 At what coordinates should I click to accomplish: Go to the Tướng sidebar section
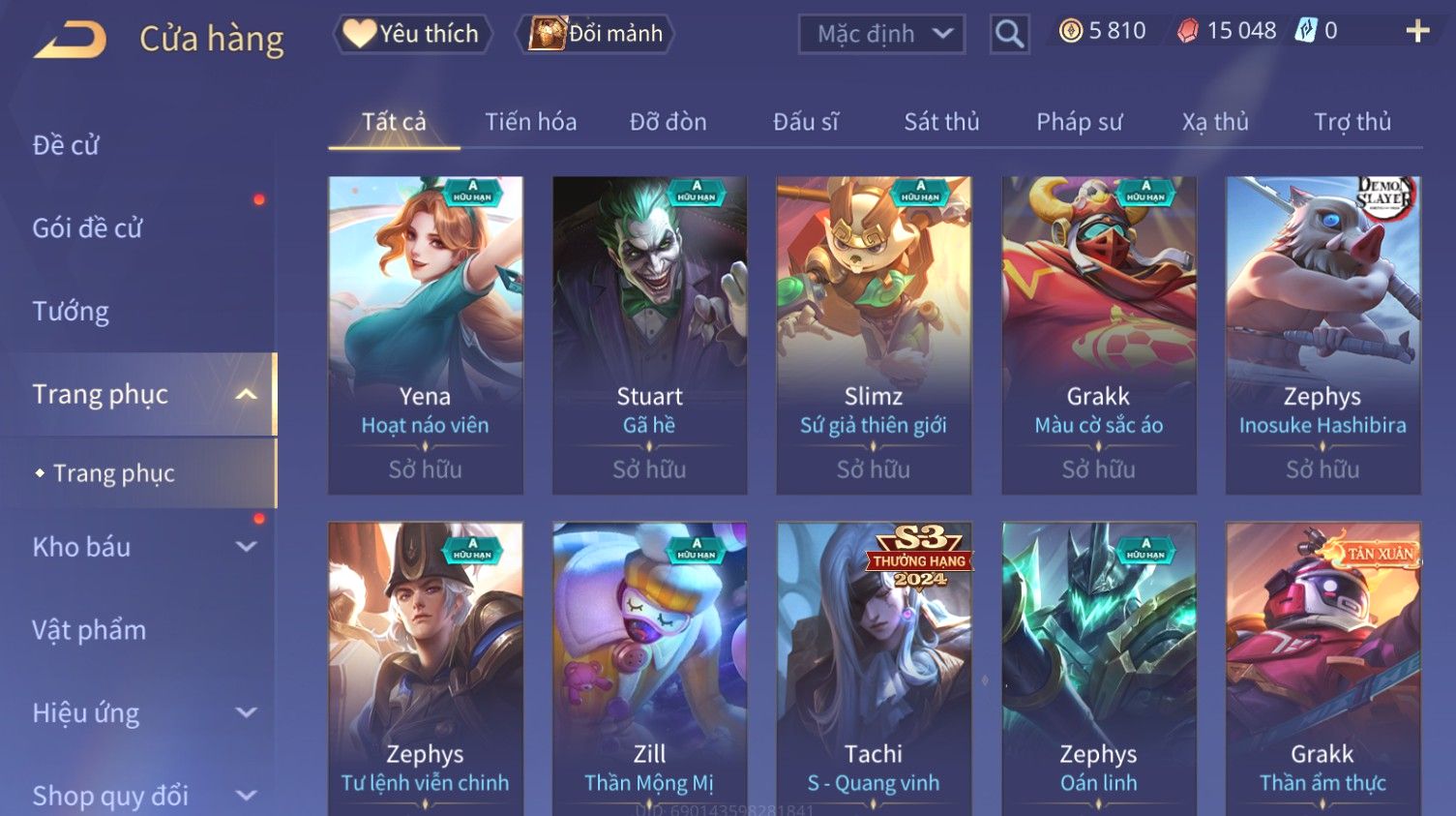coord(71,312)
